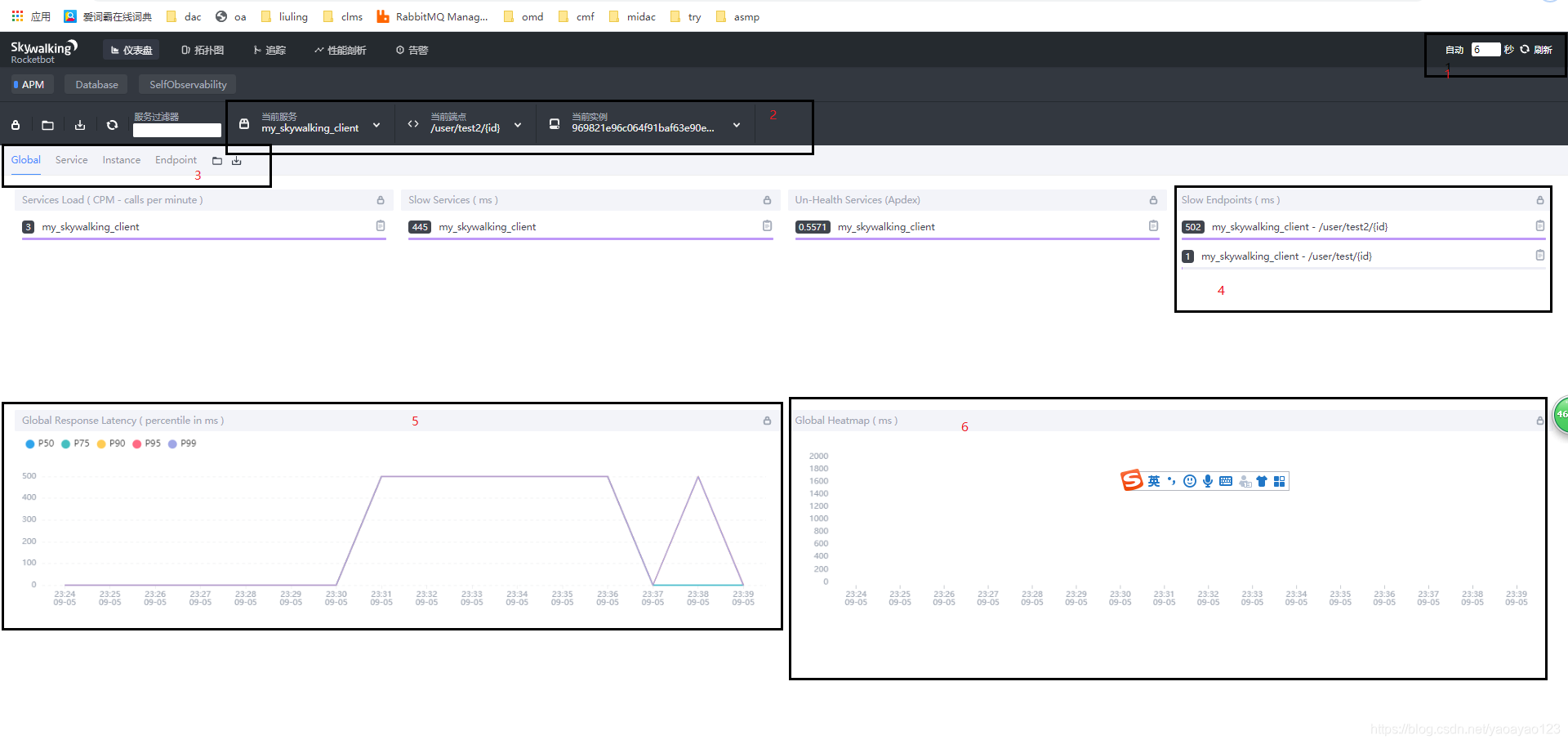Select the Database dashboard group
The height and width of the screenshot is (744, 1568).
96,84
